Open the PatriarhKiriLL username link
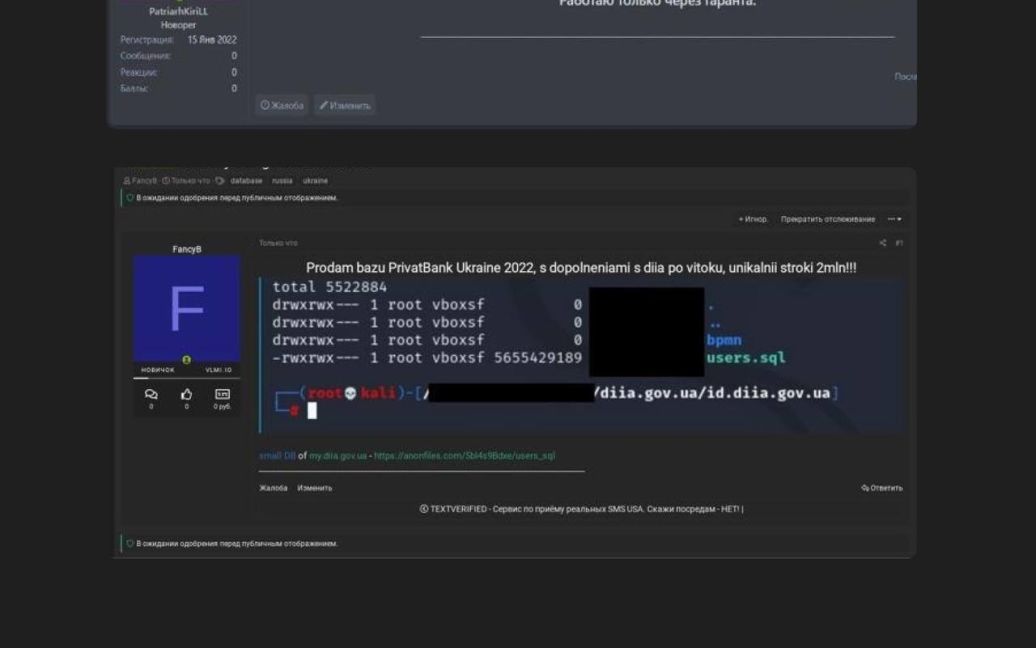 (178, 11)
